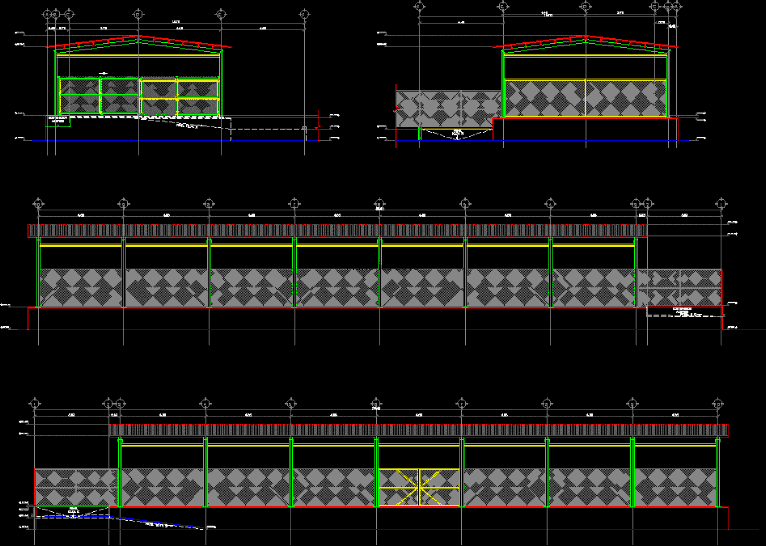
Task: Click white annotation text below middle elevation annex
Action: coord(684,312)
